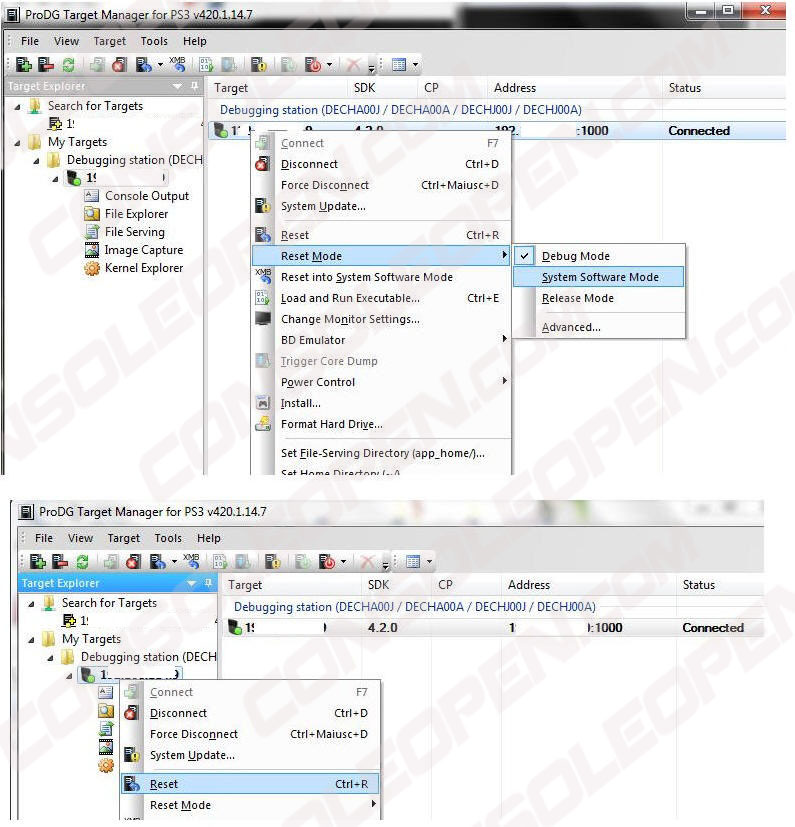Click green Refresh icon in upper window toolbar
The width and height of the screenshot is (795, 827).
pyautogui.click(x=69, y=65)
